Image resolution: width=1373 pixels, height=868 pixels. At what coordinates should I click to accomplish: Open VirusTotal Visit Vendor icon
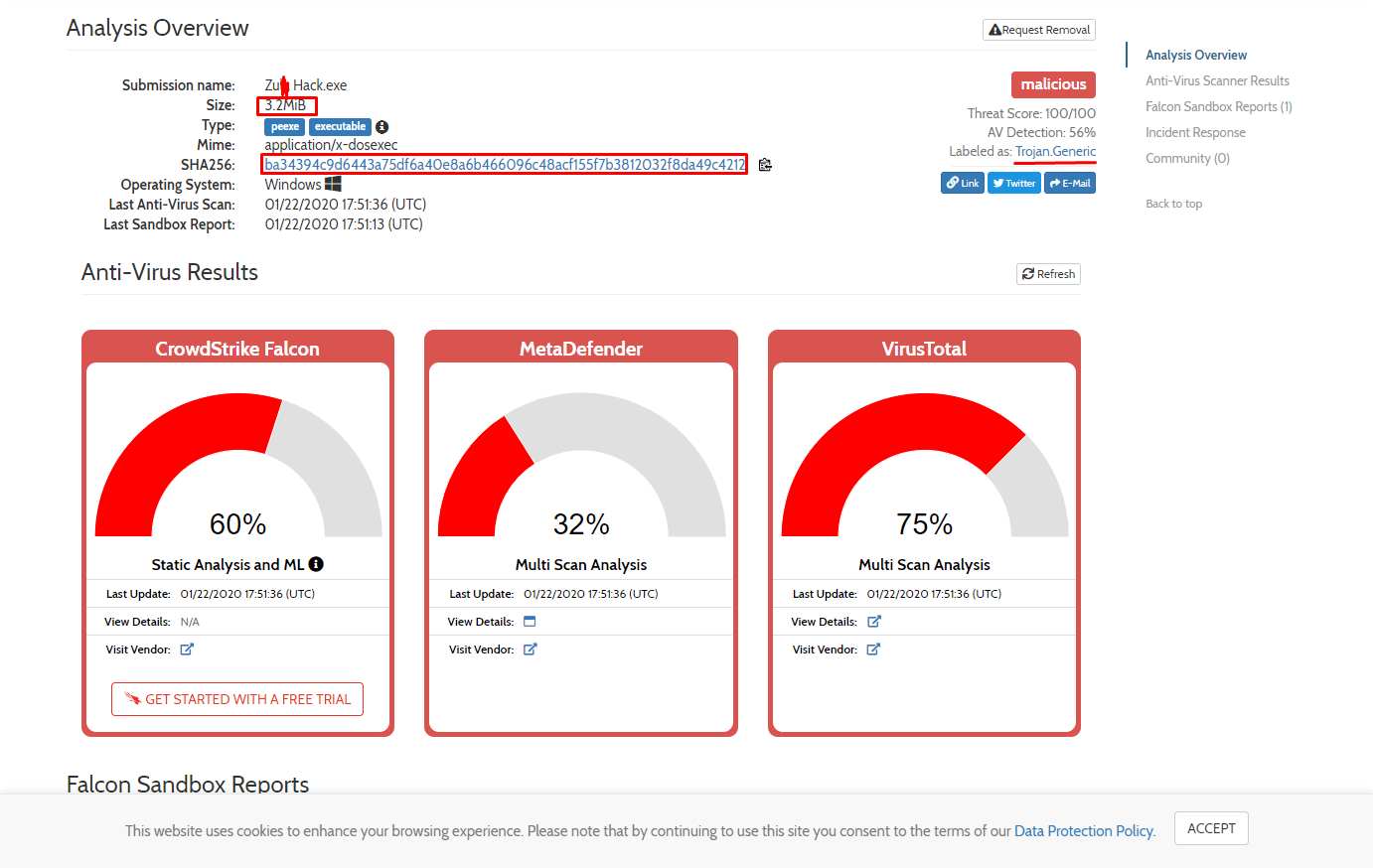(x=873, y=650)
